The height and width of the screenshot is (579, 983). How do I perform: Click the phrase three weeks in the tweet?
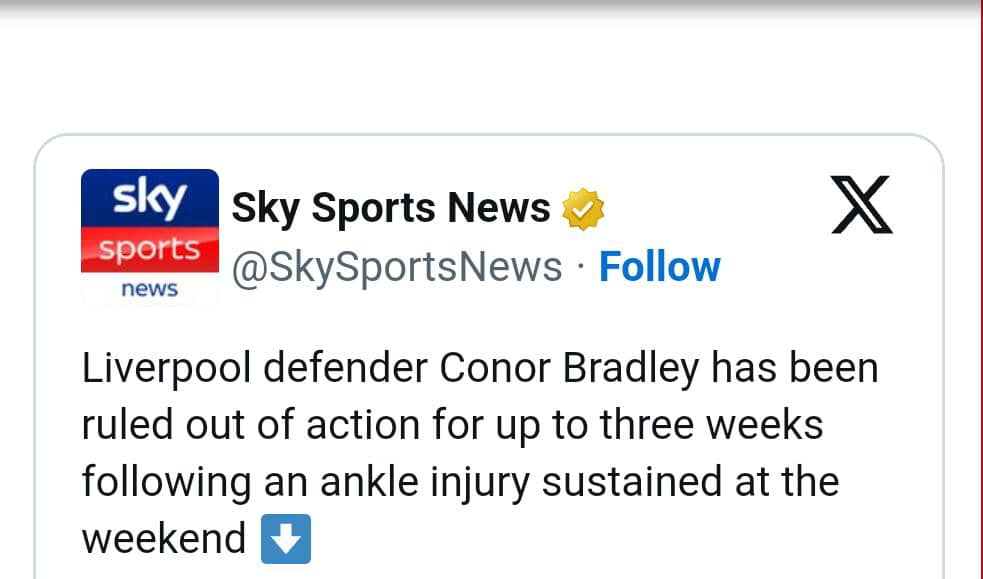coord(712,425)
